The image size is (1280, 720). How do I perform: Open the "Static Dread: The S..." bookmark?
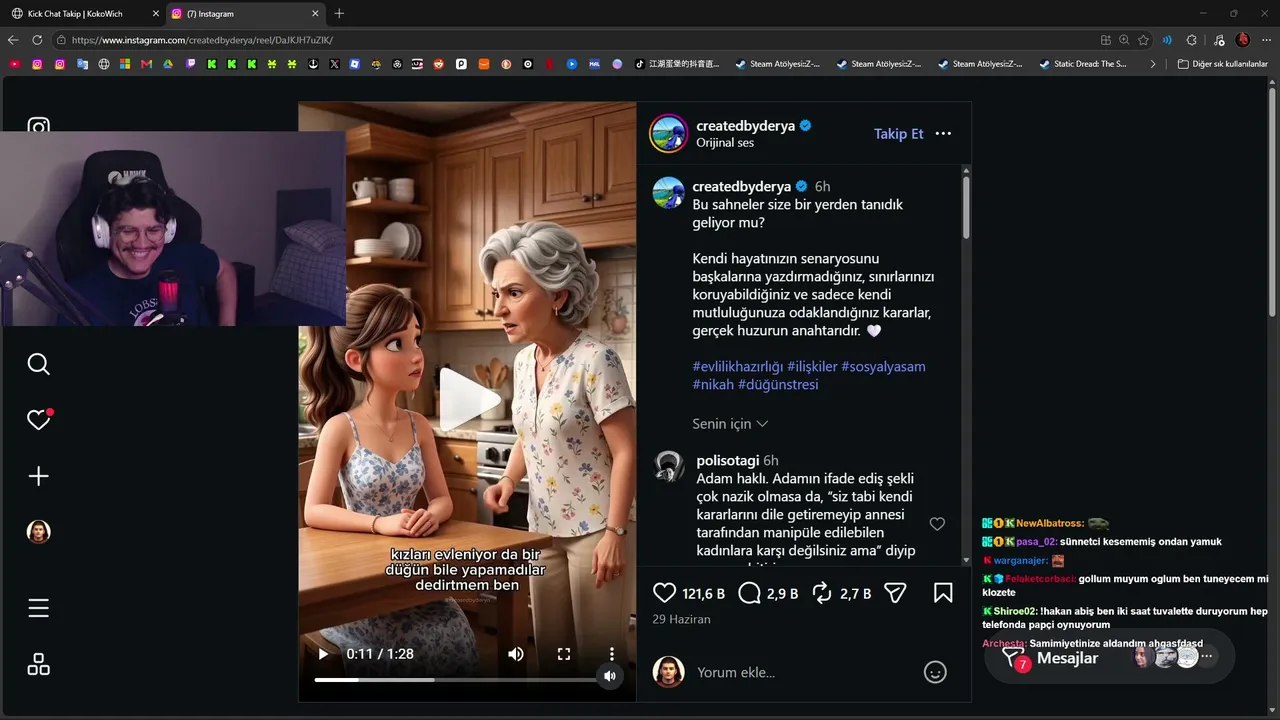coord(1083,64)
